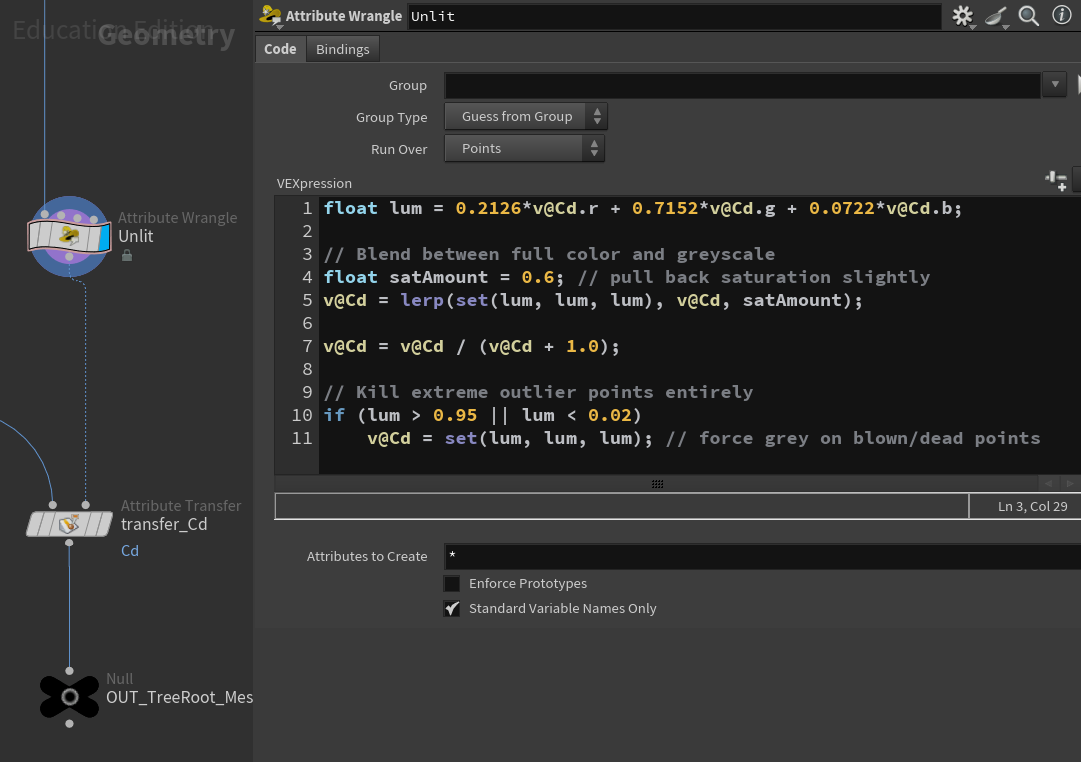Select the Code tab
1081x762 pixels.
pos(280,49)
